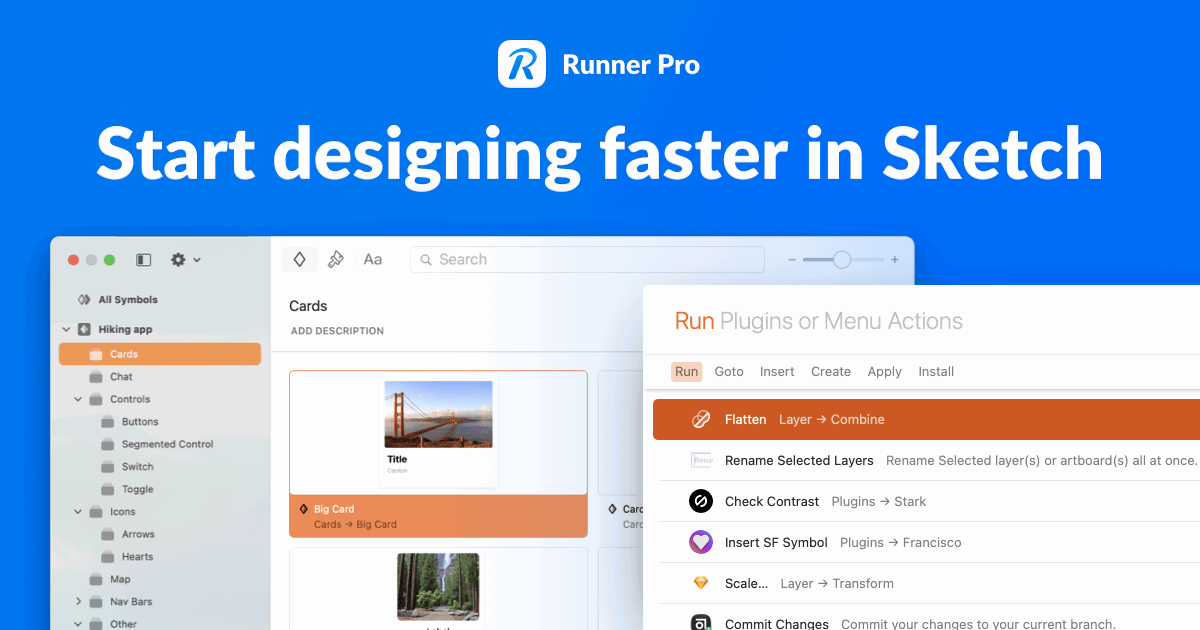
Task: Click the zoom in plus icon
Action: coord(895,260)
